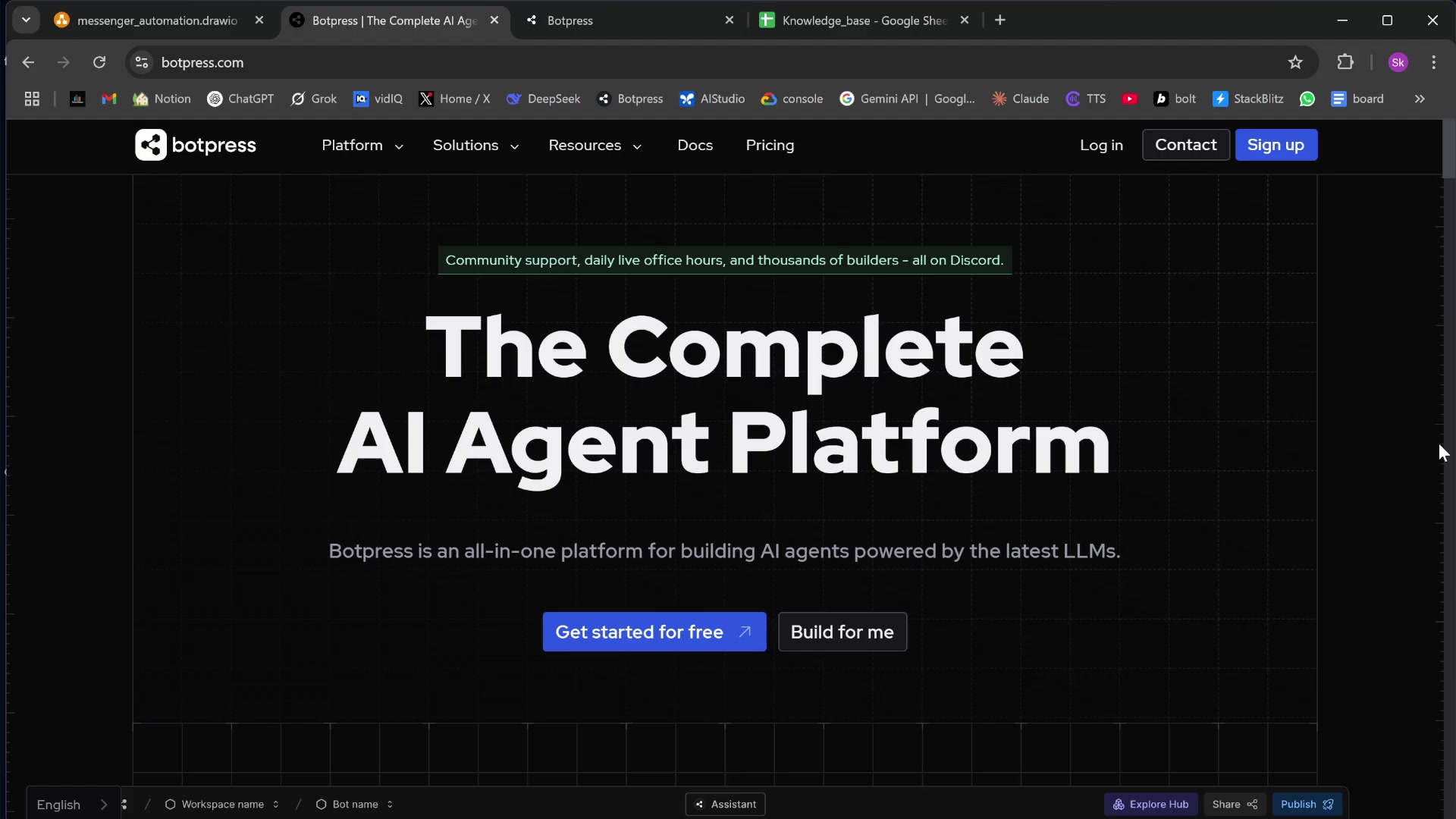Reload the botpress.com page
1456x819 pixels.
pos(99,62)
